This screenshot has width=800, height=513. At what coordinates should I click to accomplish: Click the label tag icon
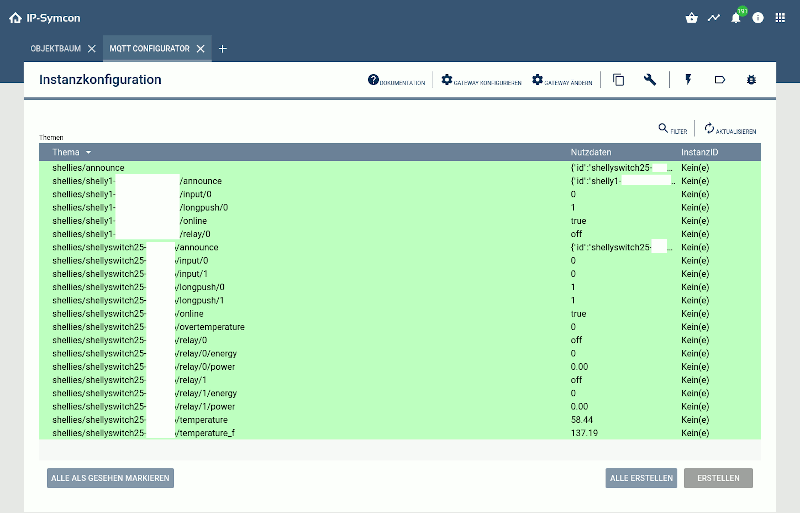[719, 80]
